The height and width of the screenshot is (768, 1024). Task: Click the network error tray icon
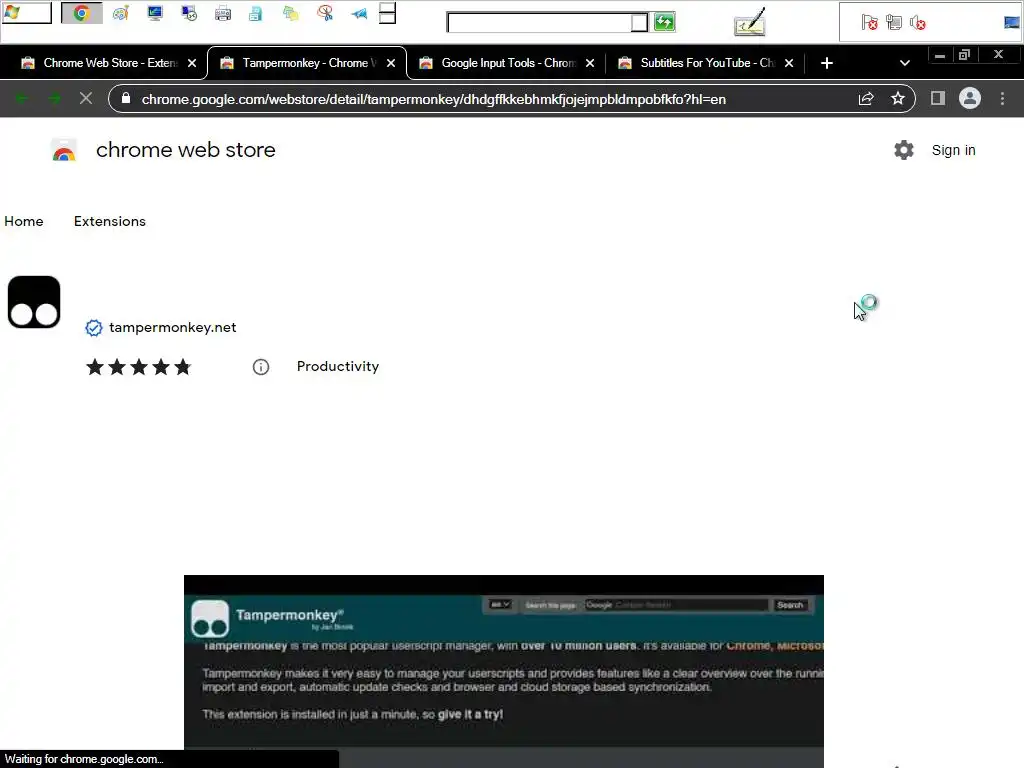pos(893,23)
